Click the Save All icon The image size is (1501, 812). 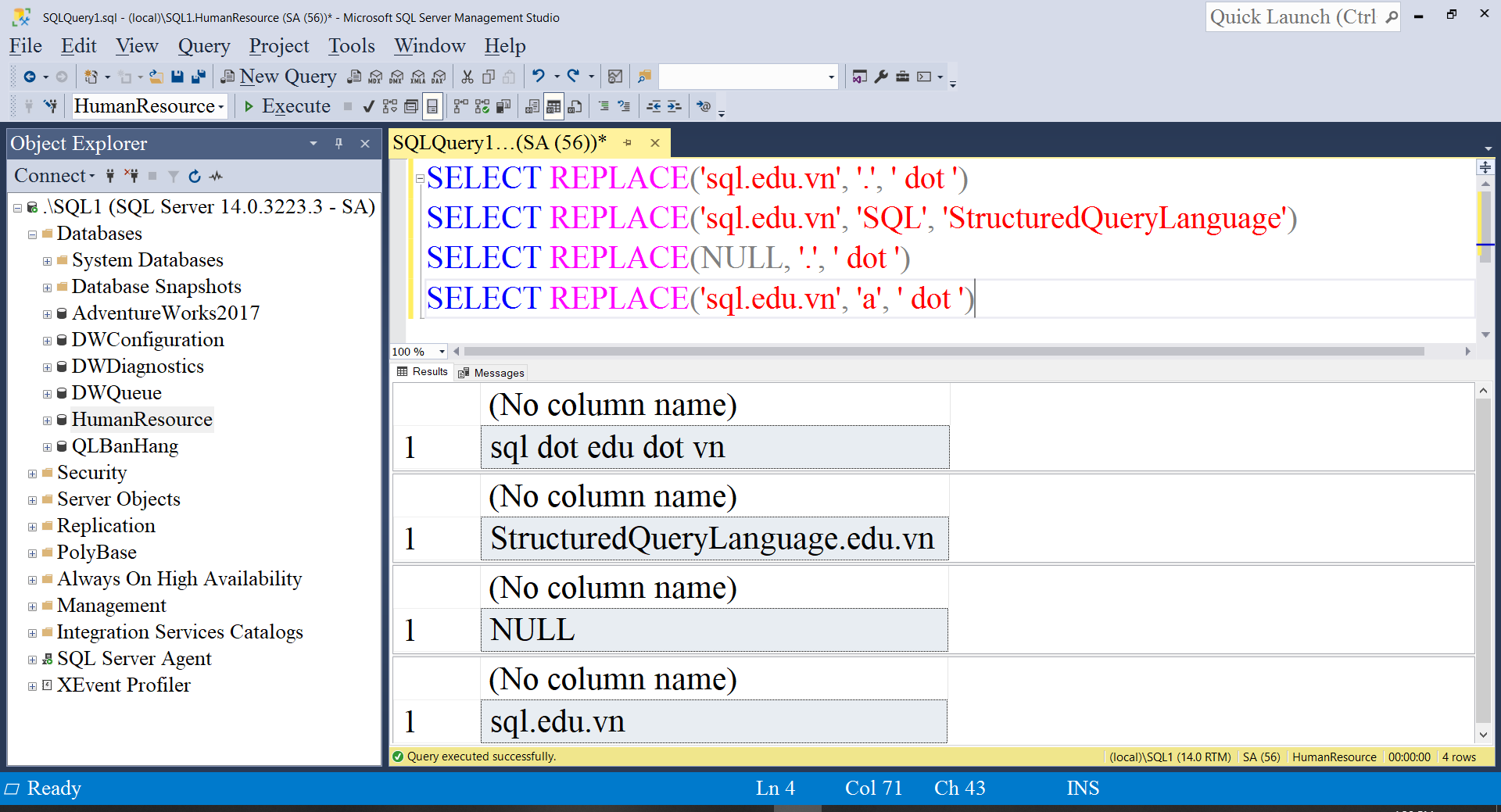coord(199,77)
